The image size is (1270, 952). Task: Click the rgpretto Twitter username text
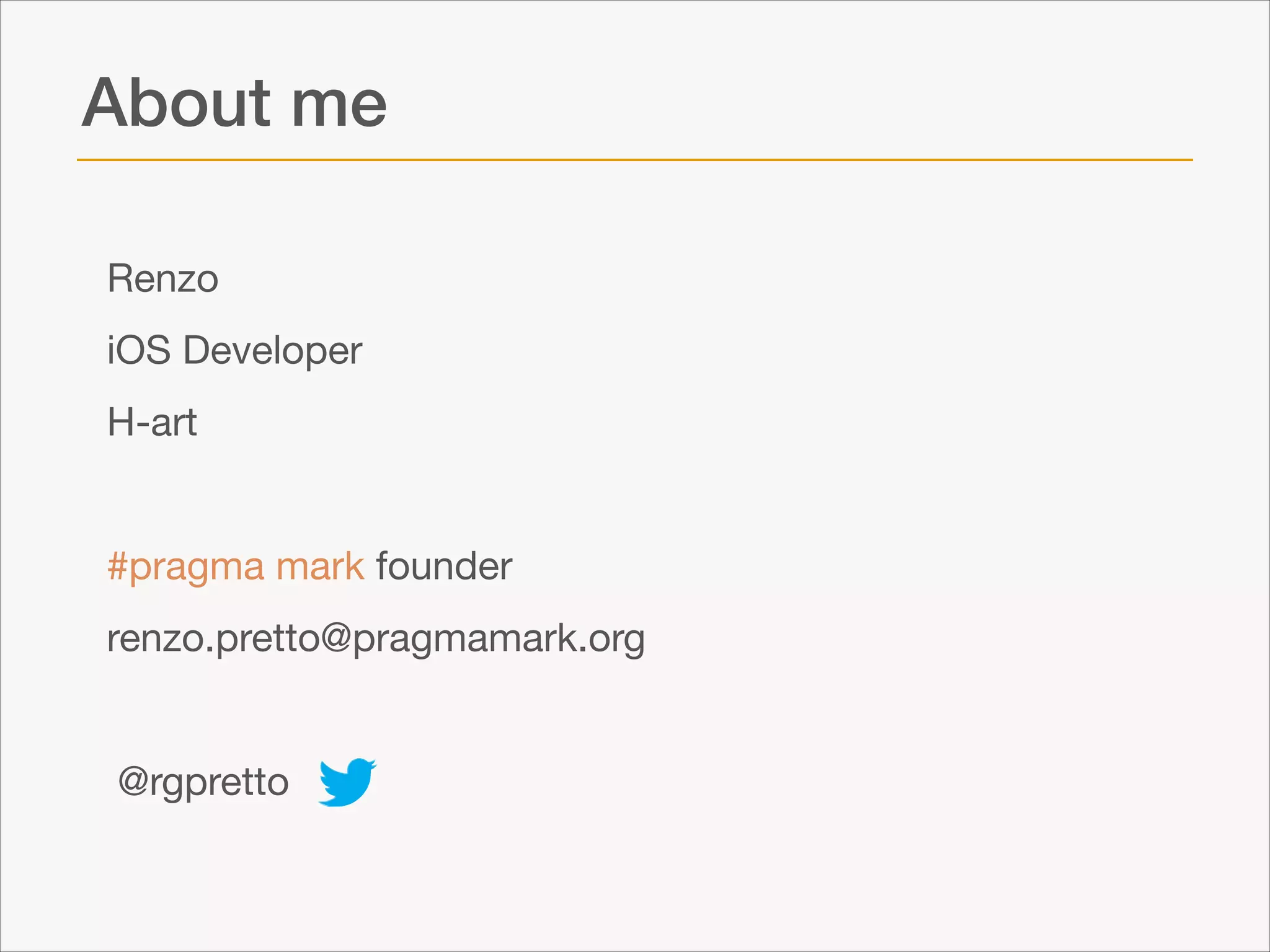tap(220, 782)
